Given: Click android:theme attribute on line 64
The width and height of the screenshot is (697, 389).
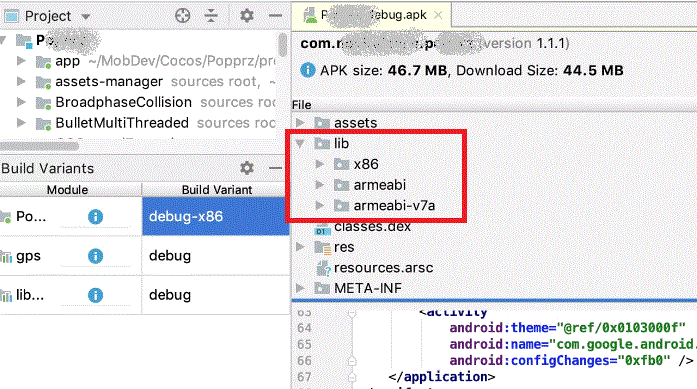Looking at the screenshot, I should [503, 328].
